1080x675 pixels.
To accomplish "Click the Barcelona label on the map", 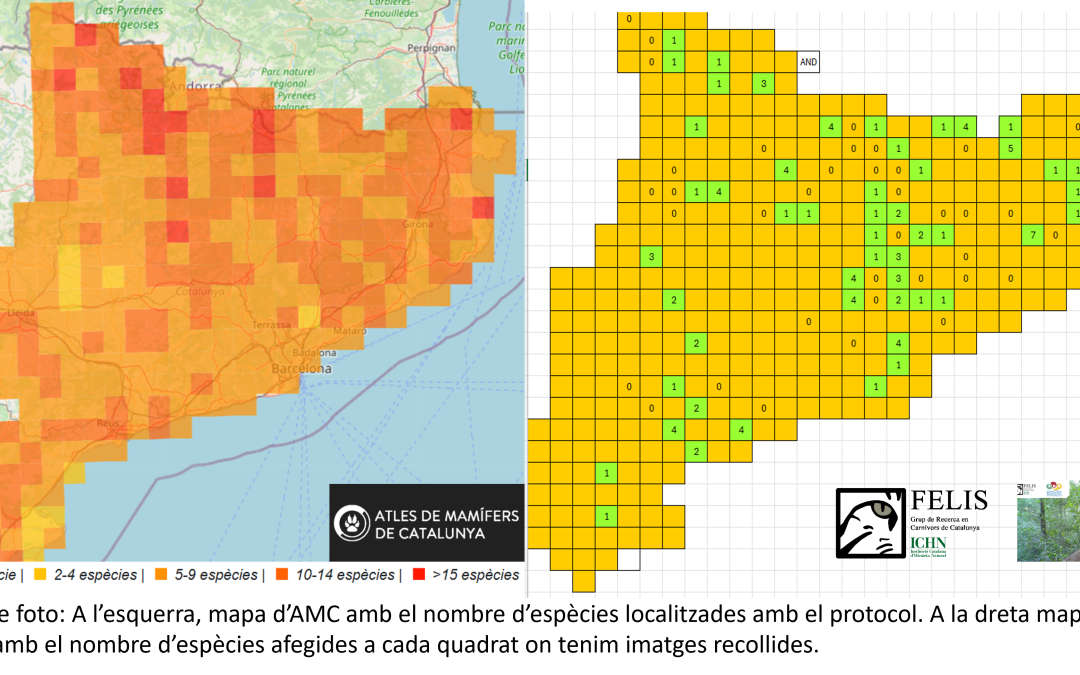I will pyautogui.click(x=301, y=369).
